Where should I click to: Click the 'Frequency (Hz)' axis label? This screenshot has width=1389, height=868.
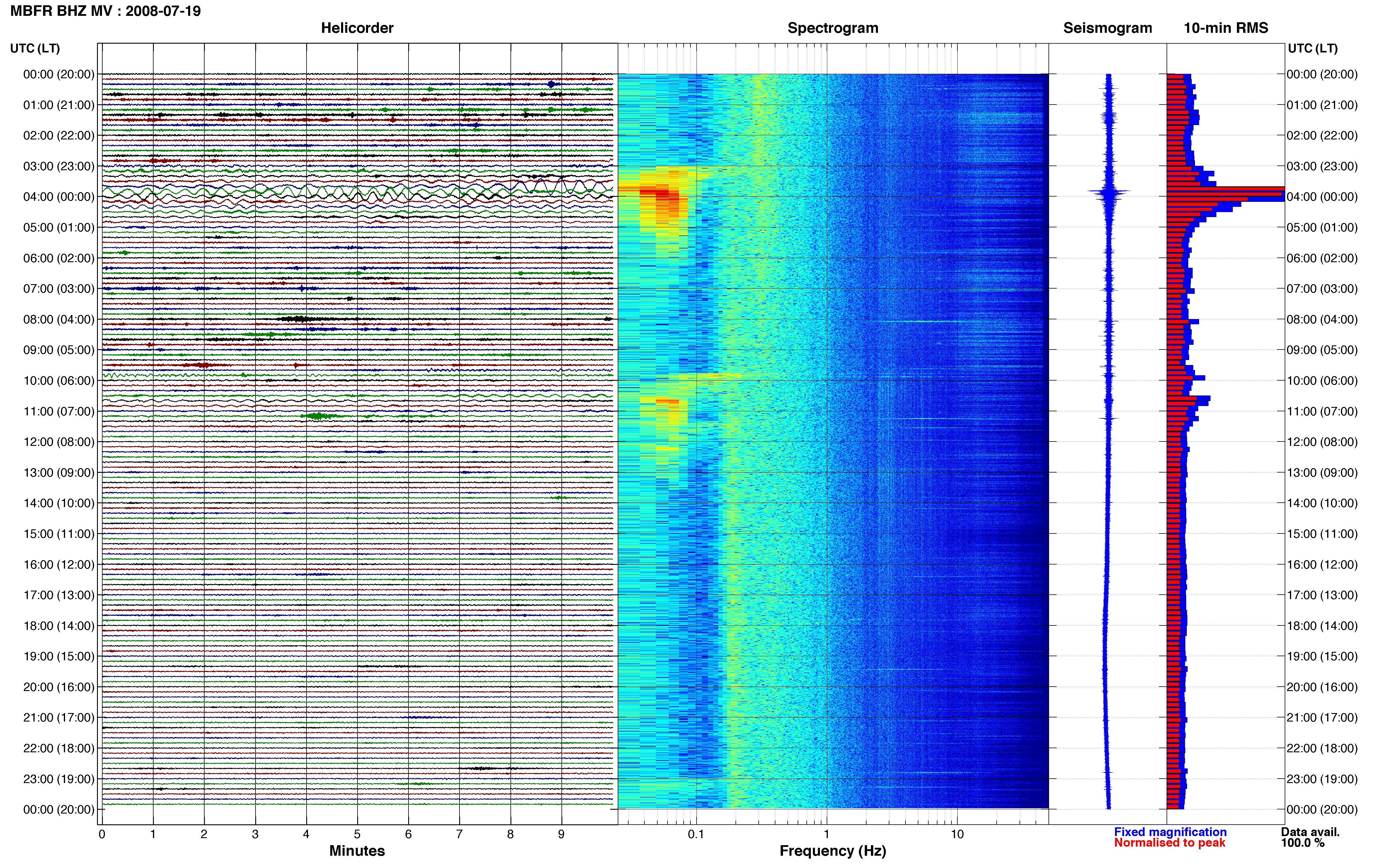click(x=833, y=851)
